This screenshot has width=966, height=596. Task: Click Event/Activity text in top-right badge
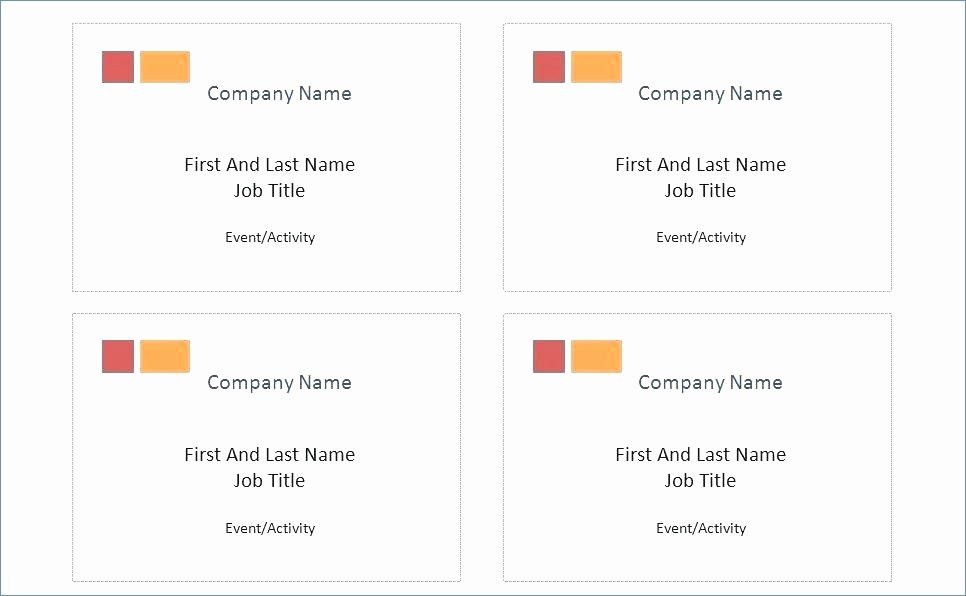click(701, 237)
